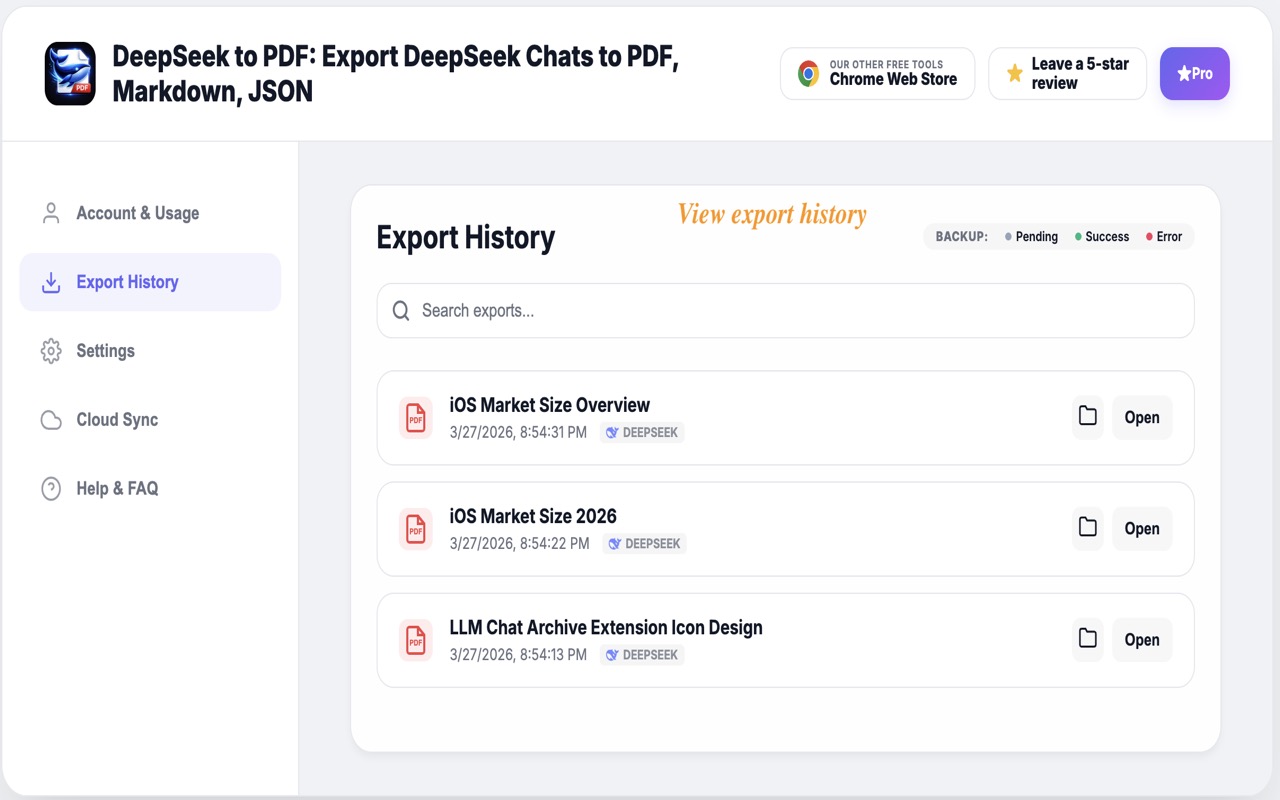Click the Help & FAQ question icon
Viewport: 1280px width, 800px height.
[x=51, y=489]
